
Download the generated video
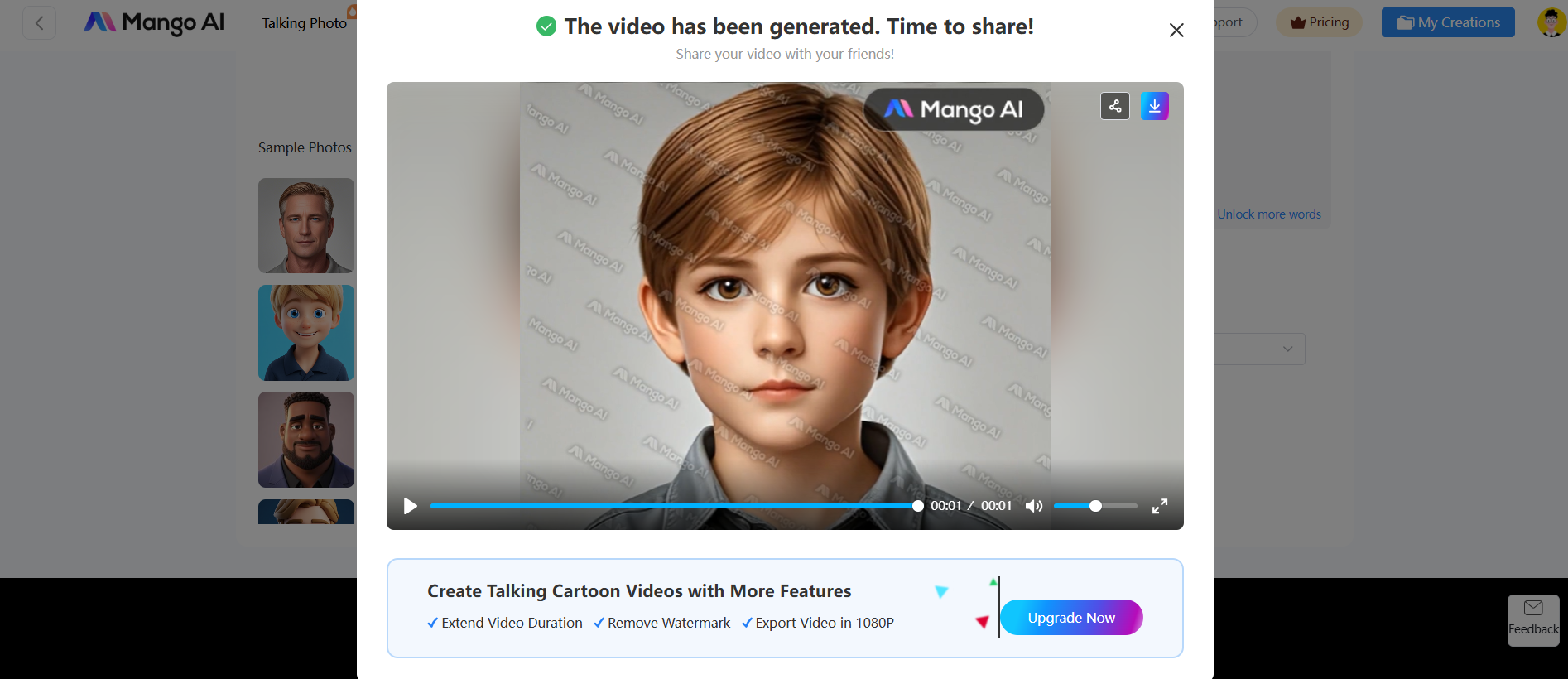(x=1155, y=106)
